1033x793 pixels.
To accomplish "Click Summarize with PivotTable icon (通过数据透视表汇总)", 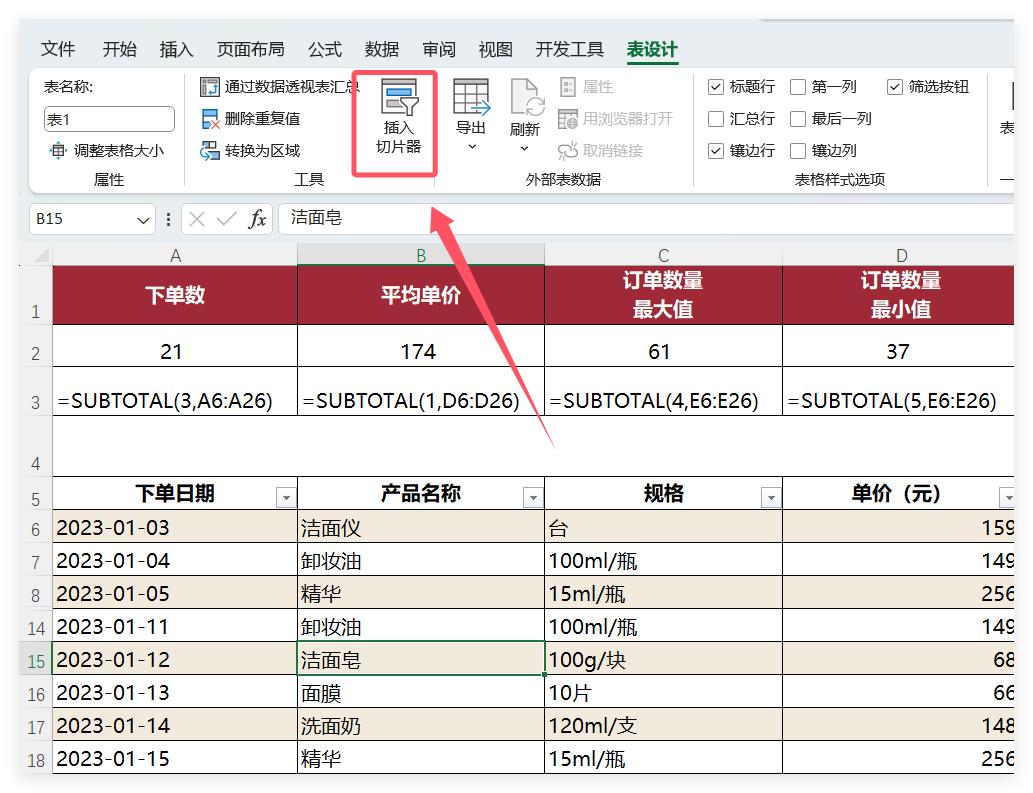I will click(x=209, y=86).
